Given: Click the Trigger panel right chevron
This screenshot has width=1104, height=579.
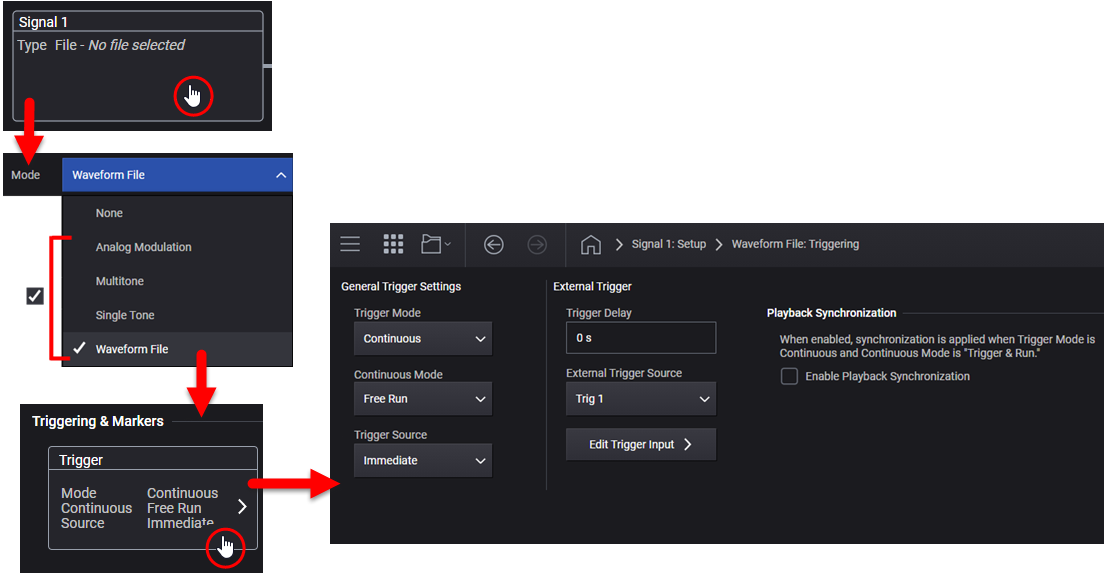Looking at the screenshot, I should pos(241,507).
